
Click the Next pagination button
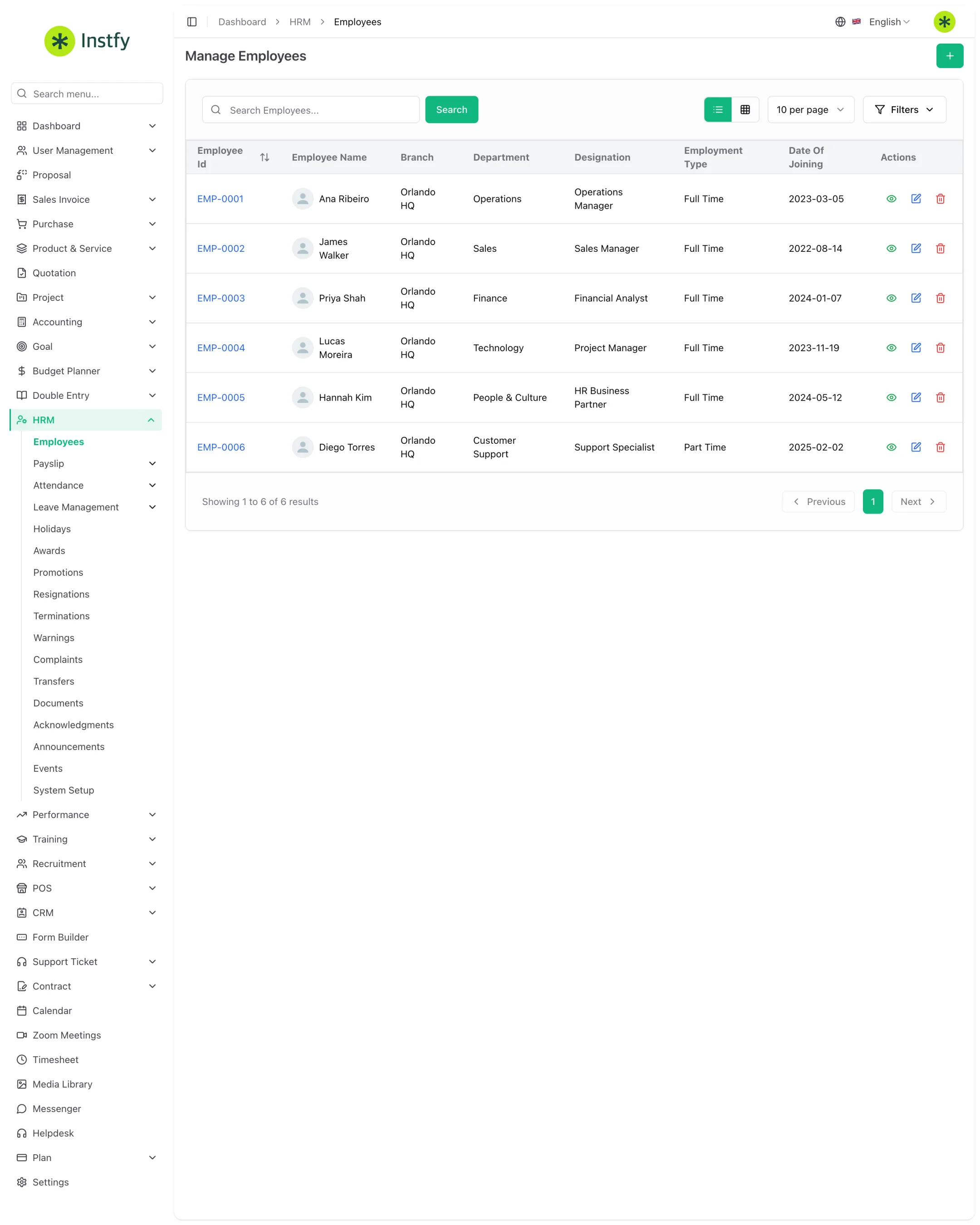(918, 502)
